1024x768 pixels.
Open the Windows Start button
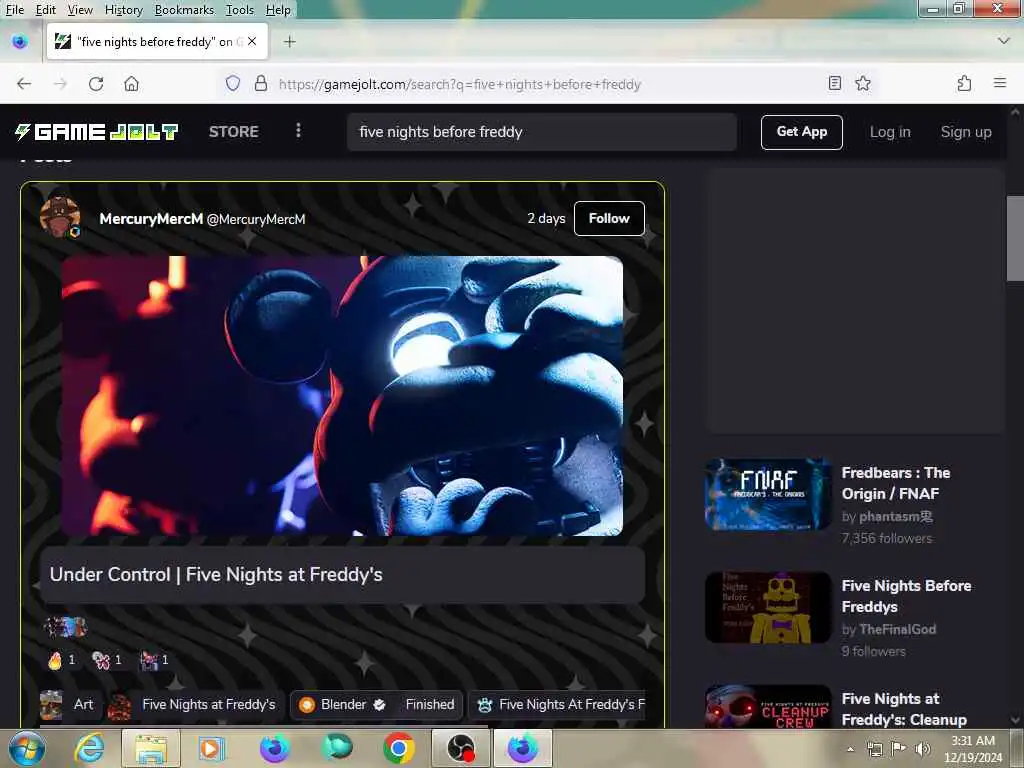27,748
